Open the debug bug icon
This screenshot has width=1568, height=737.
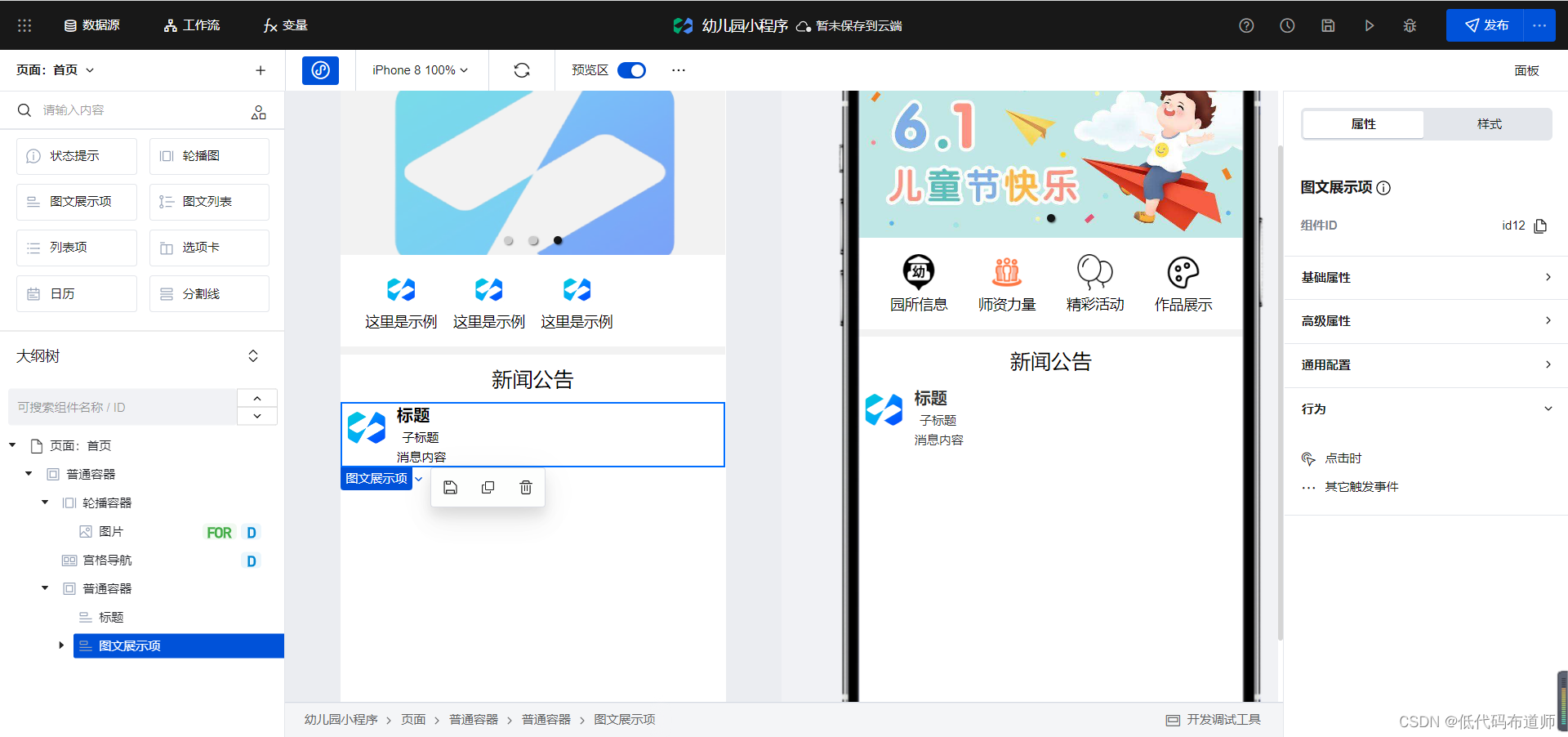(x=1410, y=25)
